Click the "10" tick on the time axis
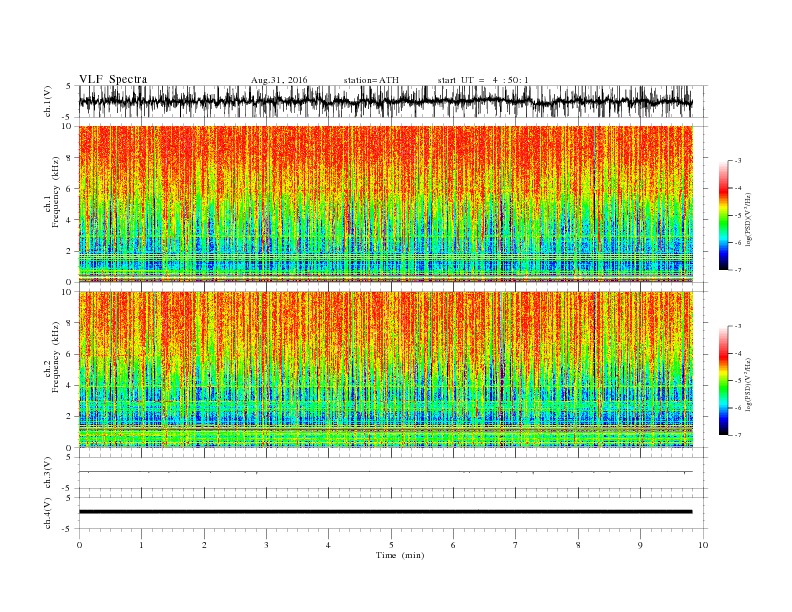The height and width of the screenshot is (612, 792). [703, 545]
